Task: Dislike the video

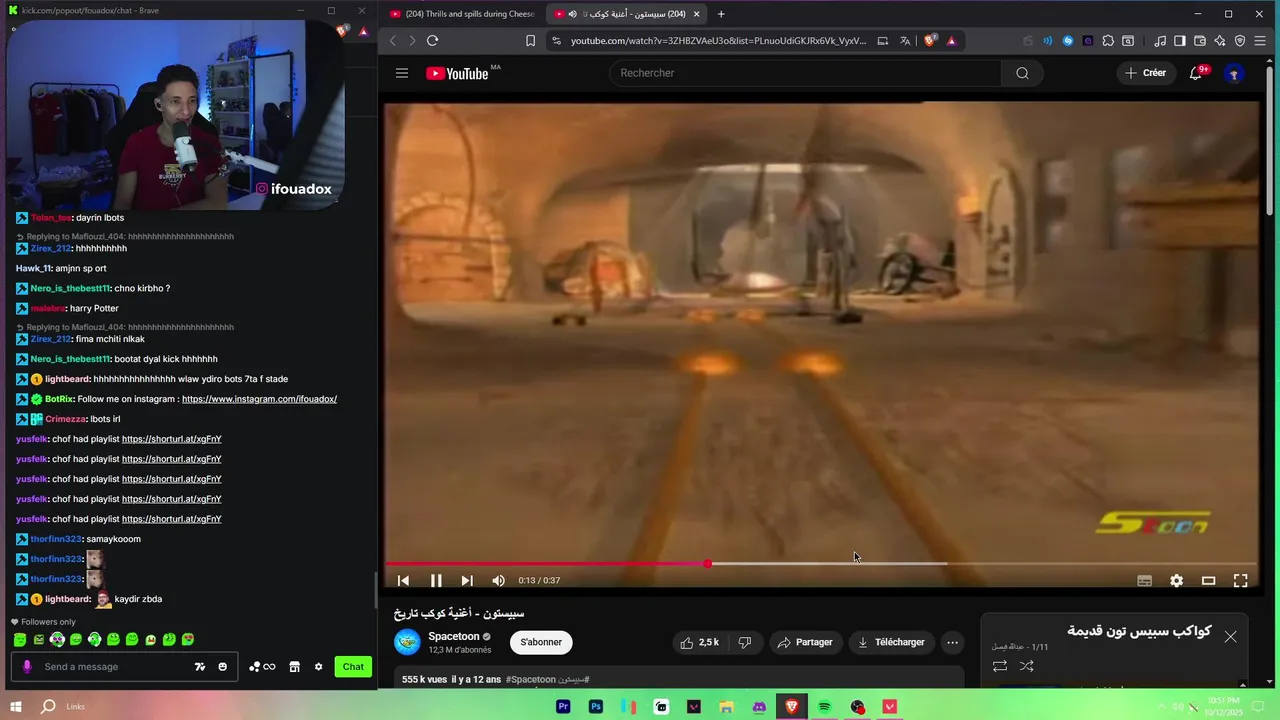Action: tap(744, 642)
